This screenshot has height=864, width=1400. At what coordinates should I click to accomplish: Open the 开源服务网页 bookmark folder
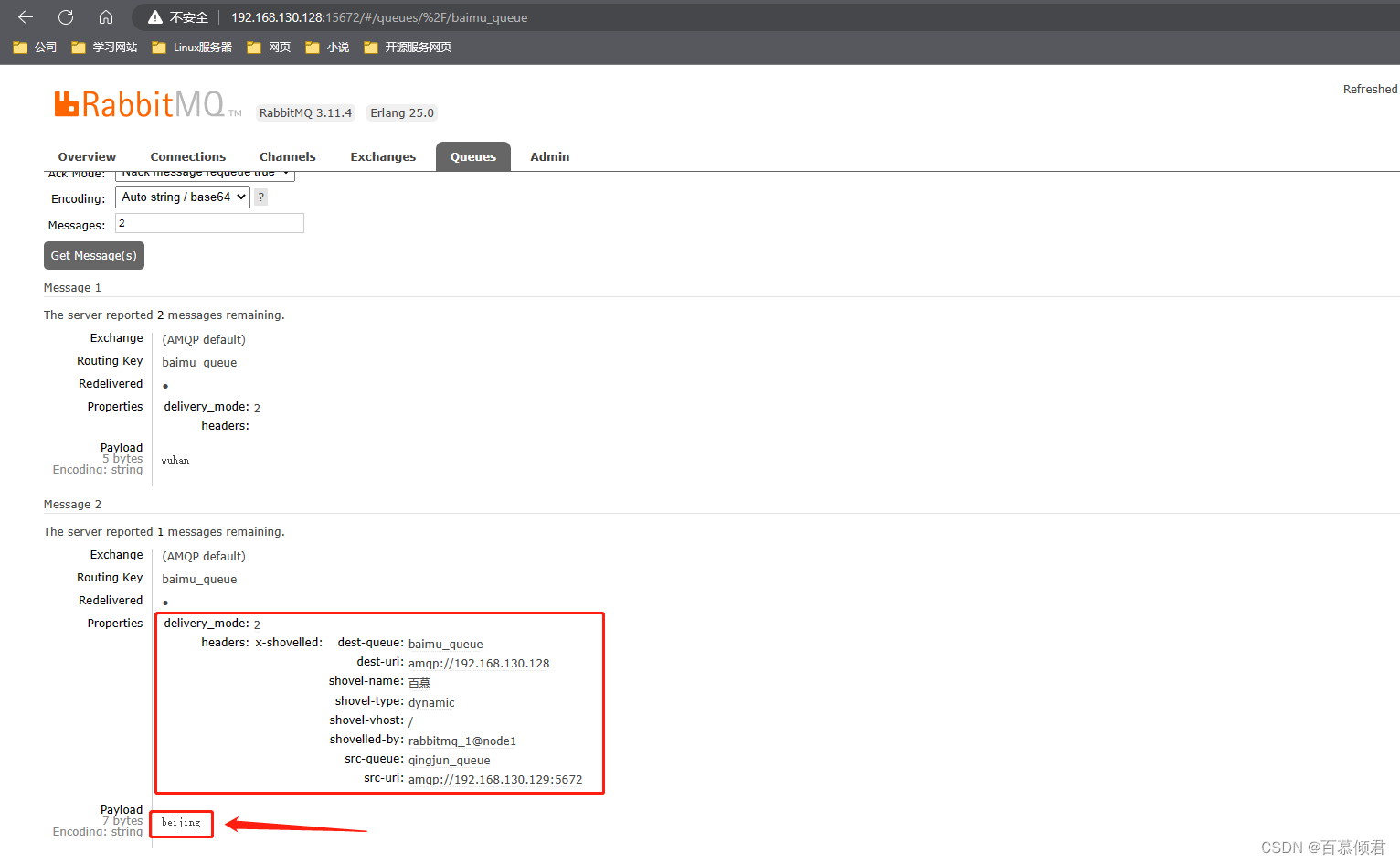(x=408, y=48)
